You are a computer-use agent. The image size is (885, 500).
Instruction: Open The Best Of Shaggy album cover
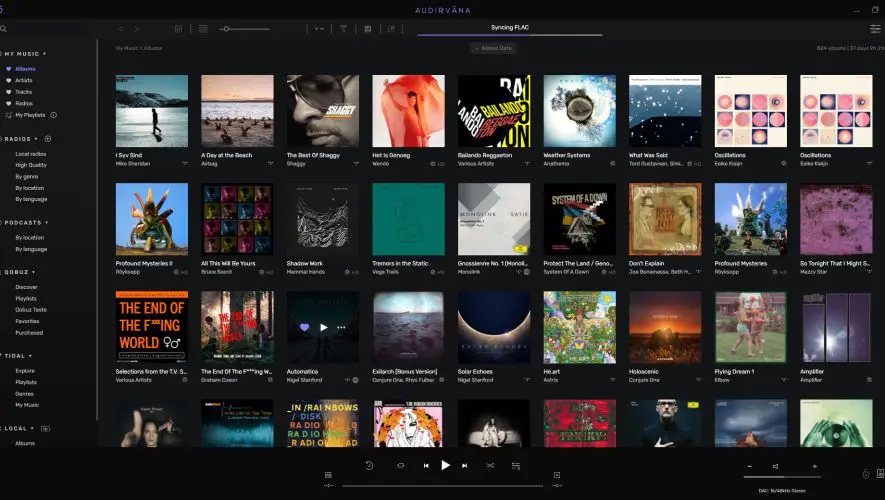[x=323, y=111]
